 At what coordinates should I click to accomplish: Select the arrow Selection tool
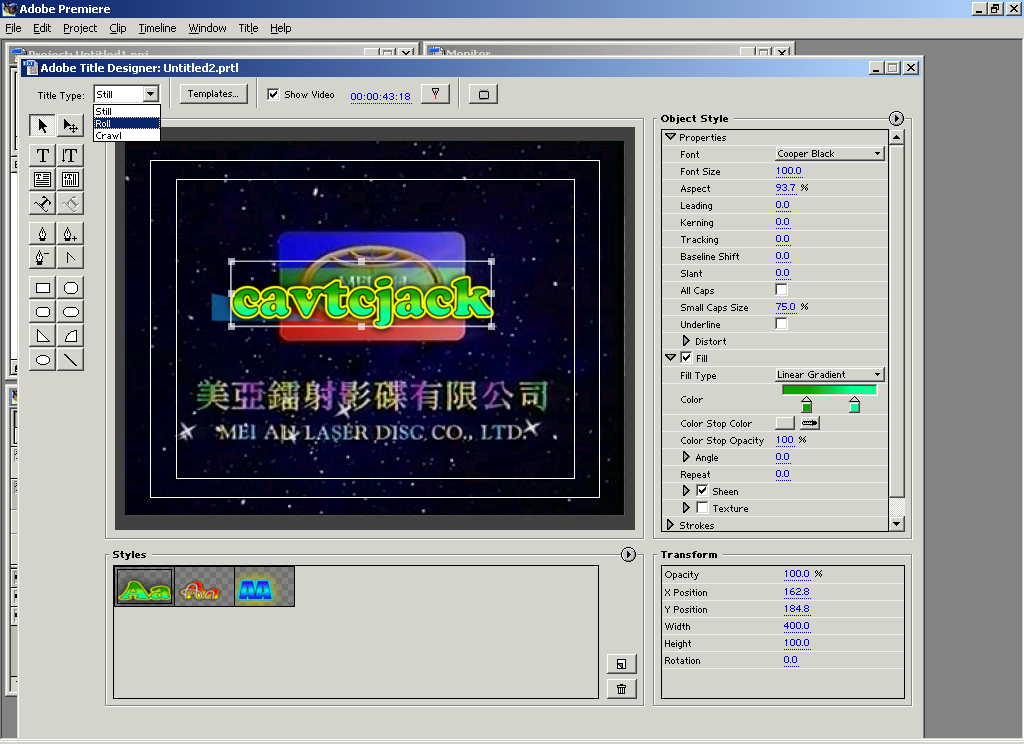click(x=42, y=125)
